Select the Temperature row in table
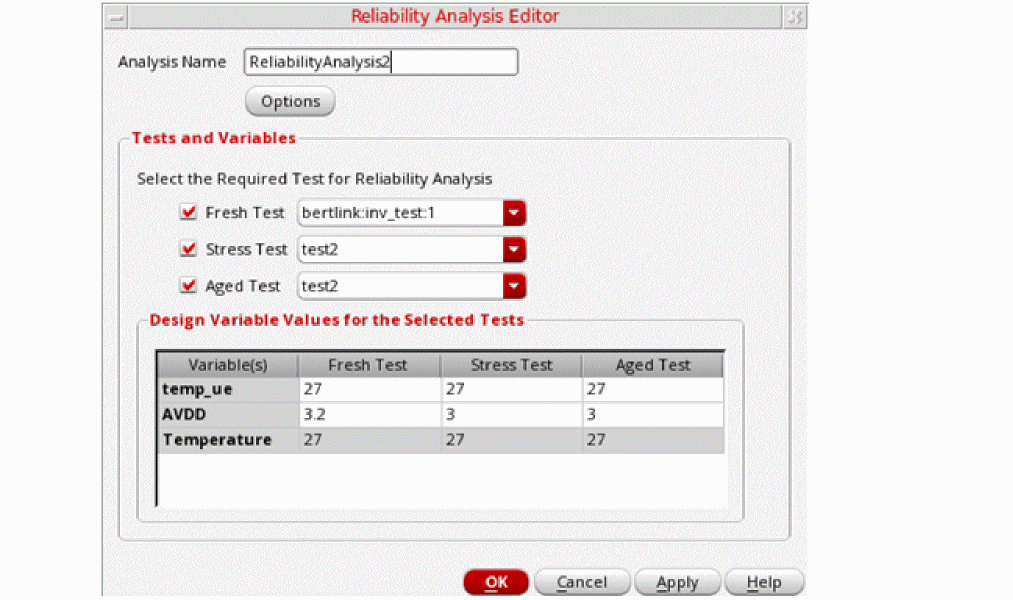 (x=441, y=440)
